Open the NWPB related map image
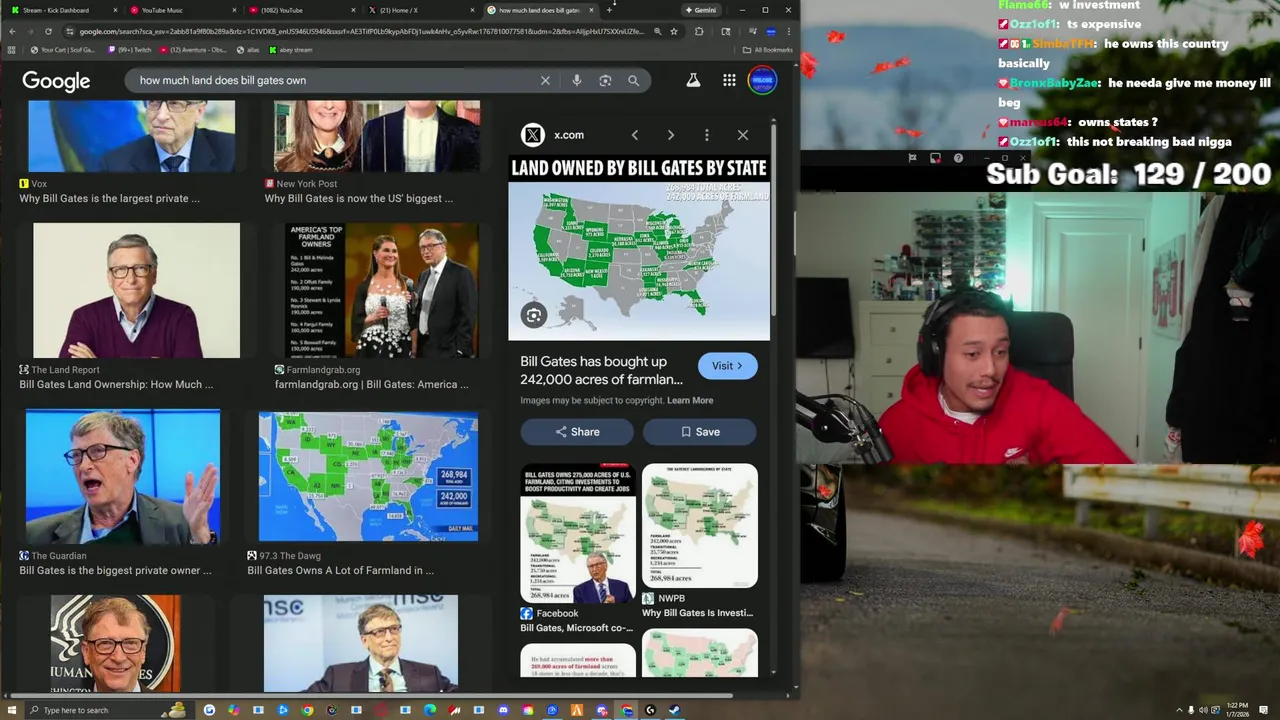This screenshot has height=720, width=1280. 700,526
